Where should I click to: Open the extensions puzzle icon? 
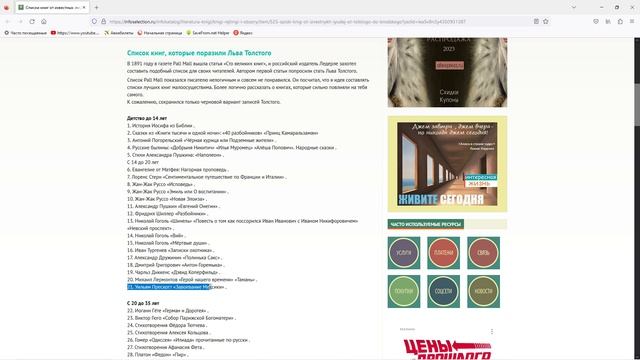click(x=620, y=22)
